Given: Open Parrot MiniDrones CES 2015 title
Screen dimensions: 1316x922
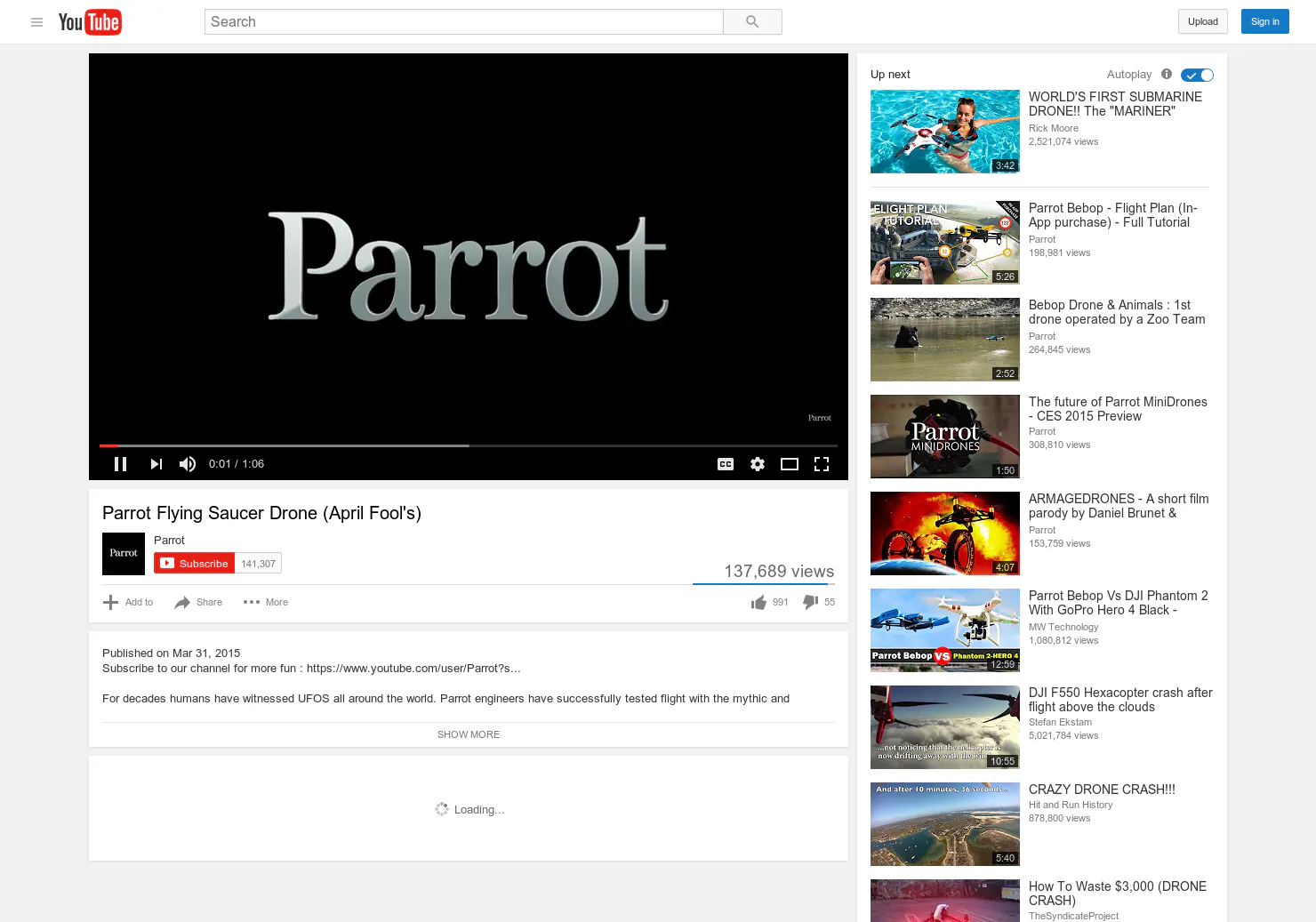Looking at the screenshot, I should tap(1118, 409).
